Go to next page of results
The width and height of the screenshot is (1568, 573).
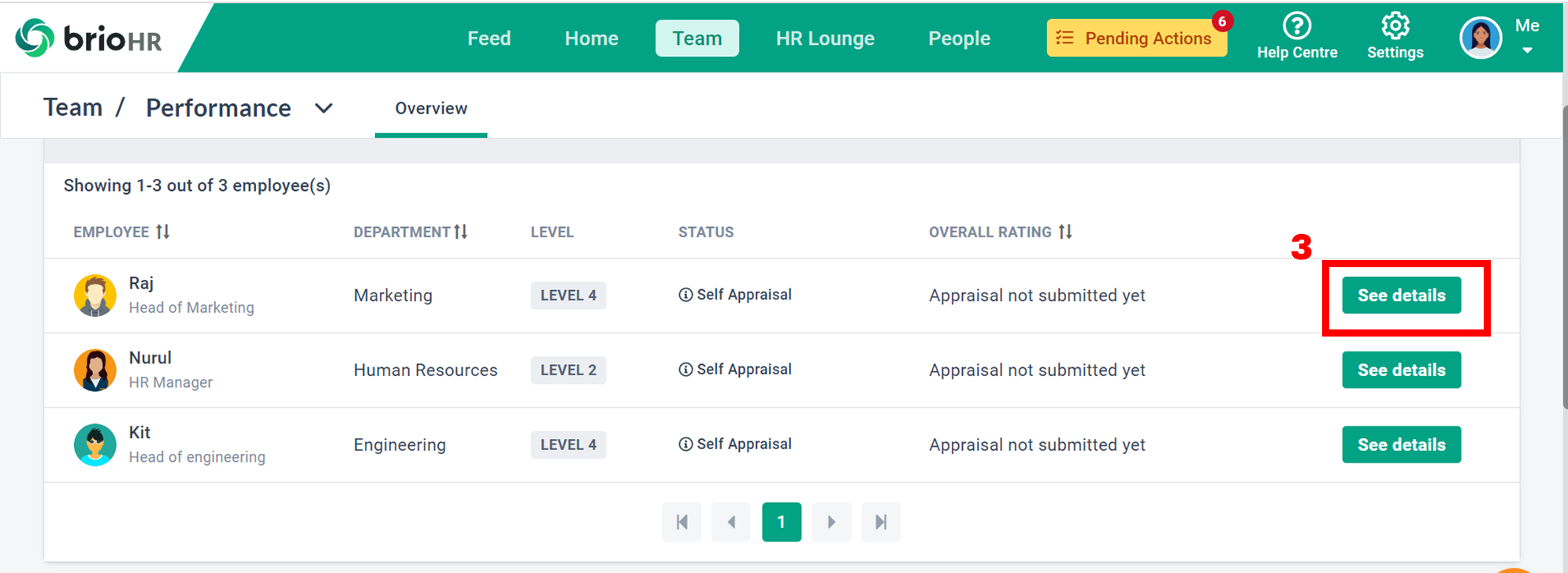tap(831, 522)
